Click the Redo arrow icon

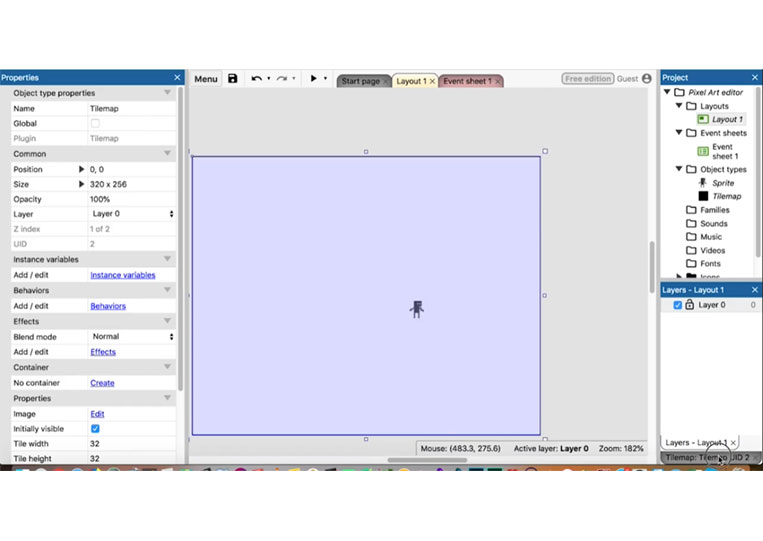(x=282, y=78)
